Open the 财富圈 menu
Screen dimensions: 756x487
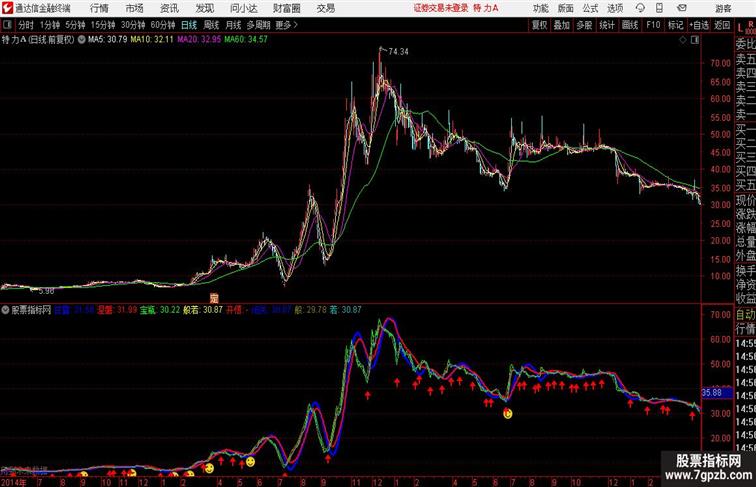click(x=286, y=9)
